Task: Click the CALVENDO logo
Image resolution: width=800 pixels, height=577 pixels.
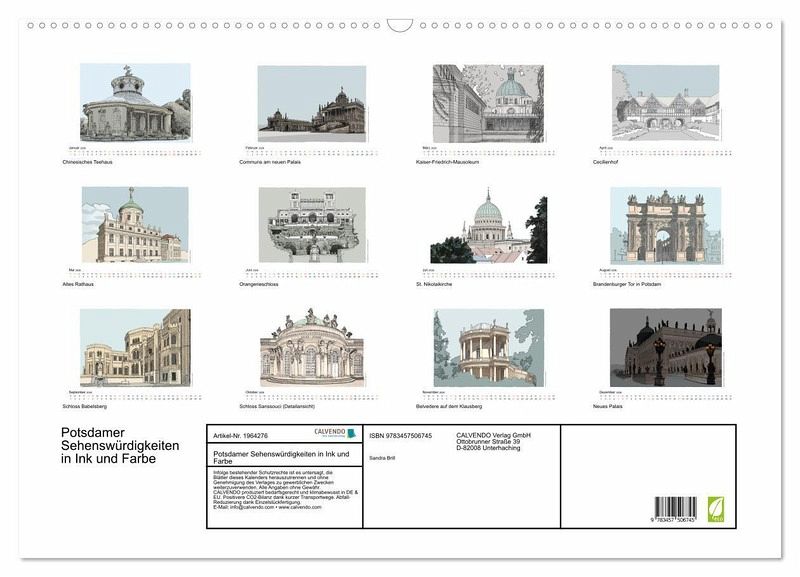Action: [x=336, y=433]
